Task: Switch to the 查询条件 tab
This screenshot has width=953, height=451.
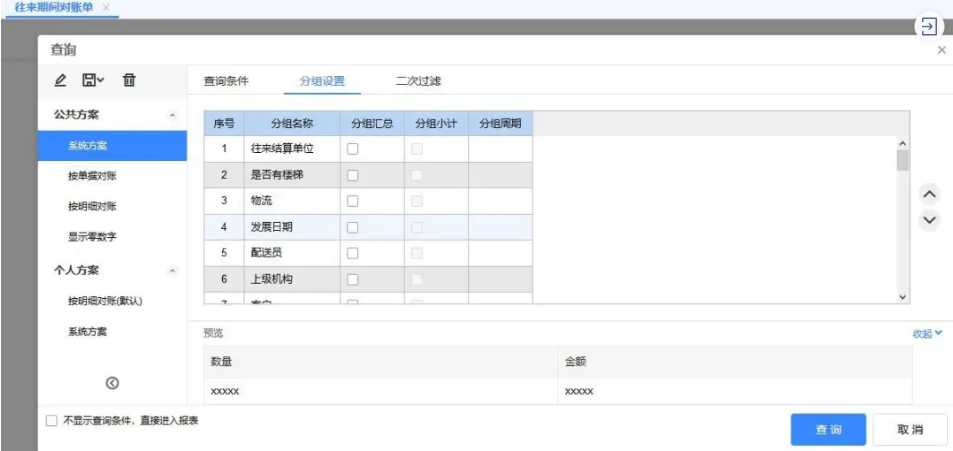Action: 225,81
